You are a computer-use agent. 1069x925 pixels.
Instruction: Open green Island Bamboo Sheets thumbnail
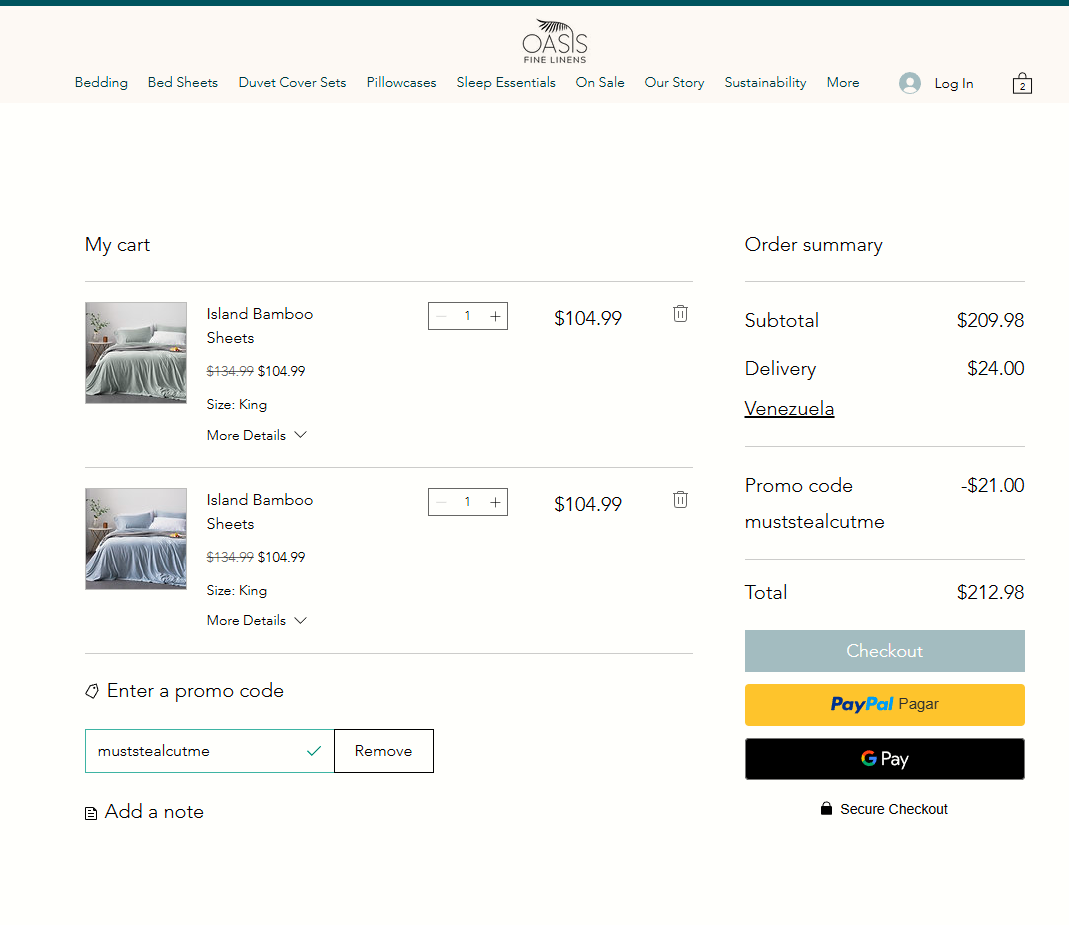(x=136, y=353)
